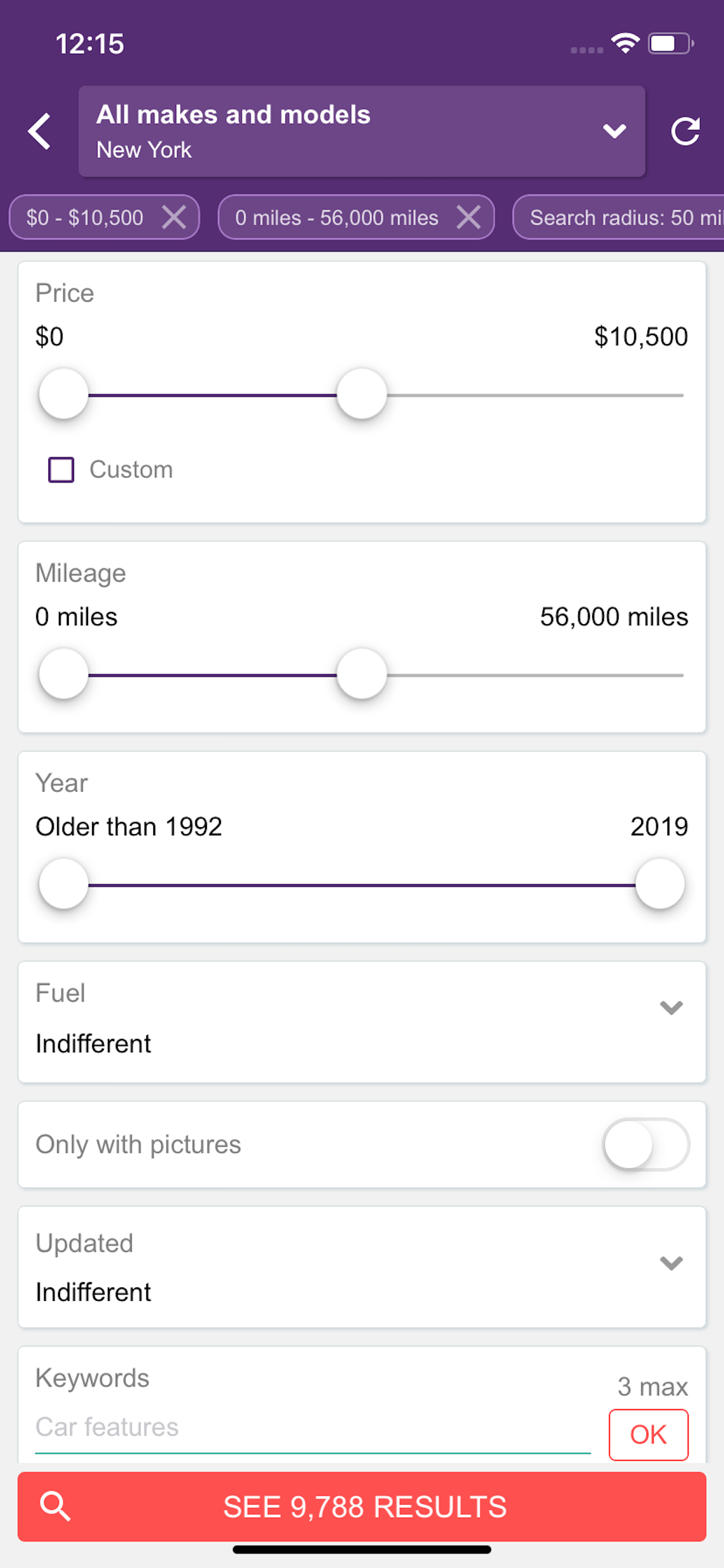Remove the 0 - 56,000 miles filter chip
This screenshot has width=724, height=1568.
coord(469,218)
